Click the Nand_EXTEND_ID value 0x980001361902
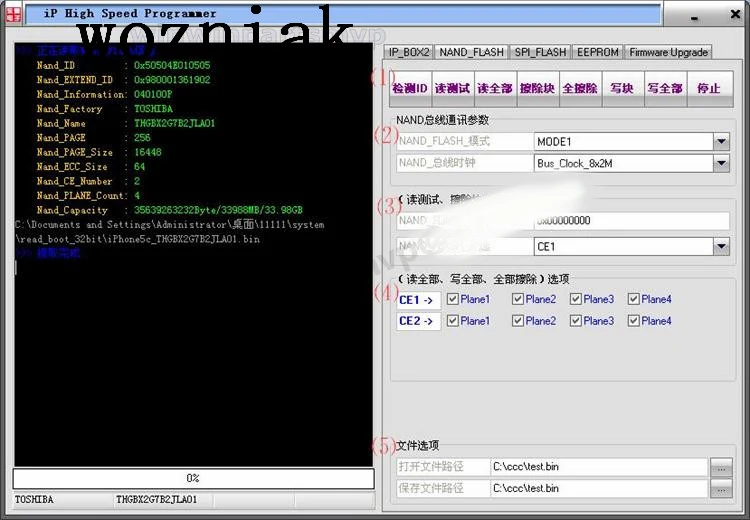The width and height of the screenshot is (750, 520). 172,80
